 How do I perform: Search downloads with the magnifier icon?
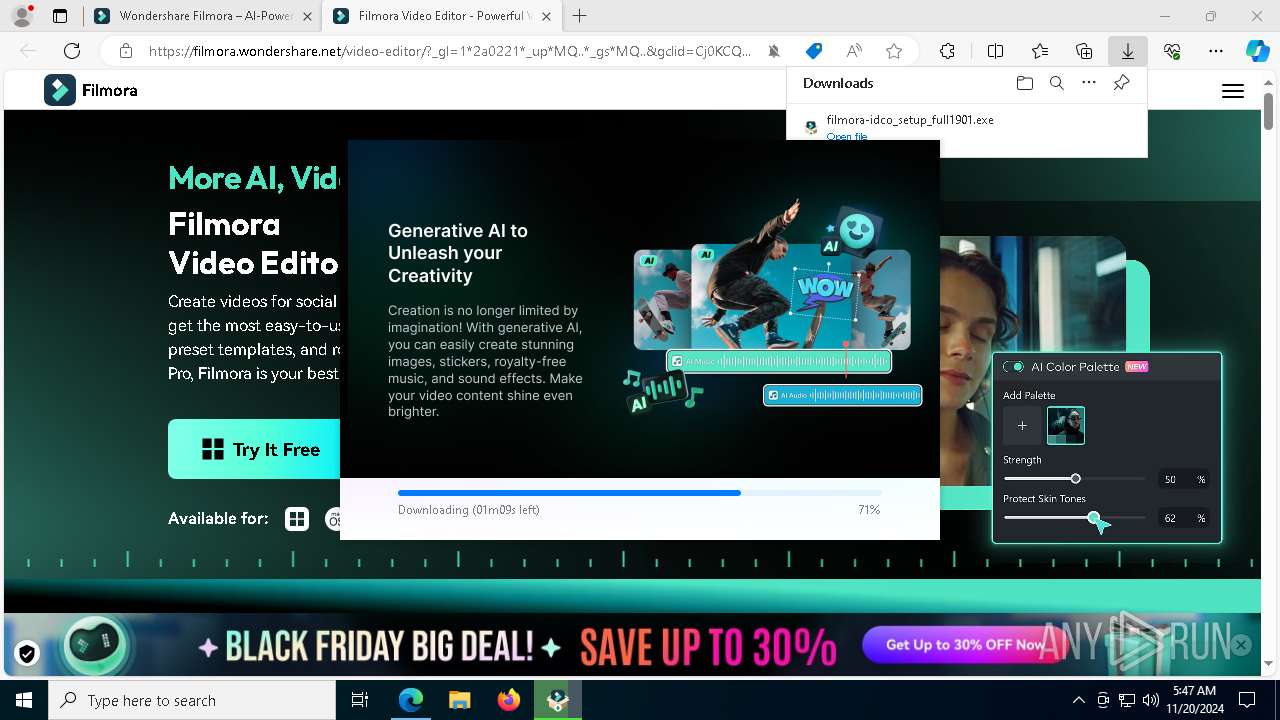tap(1057, 83)
